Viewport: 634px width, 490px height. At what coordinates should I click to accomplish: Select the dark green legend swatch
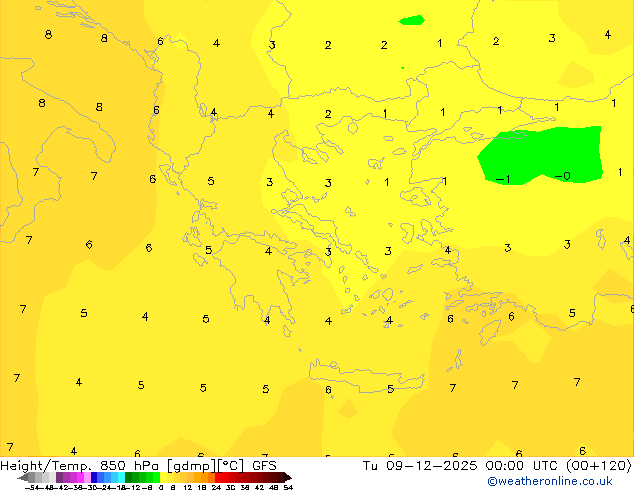tap(129, 477)
